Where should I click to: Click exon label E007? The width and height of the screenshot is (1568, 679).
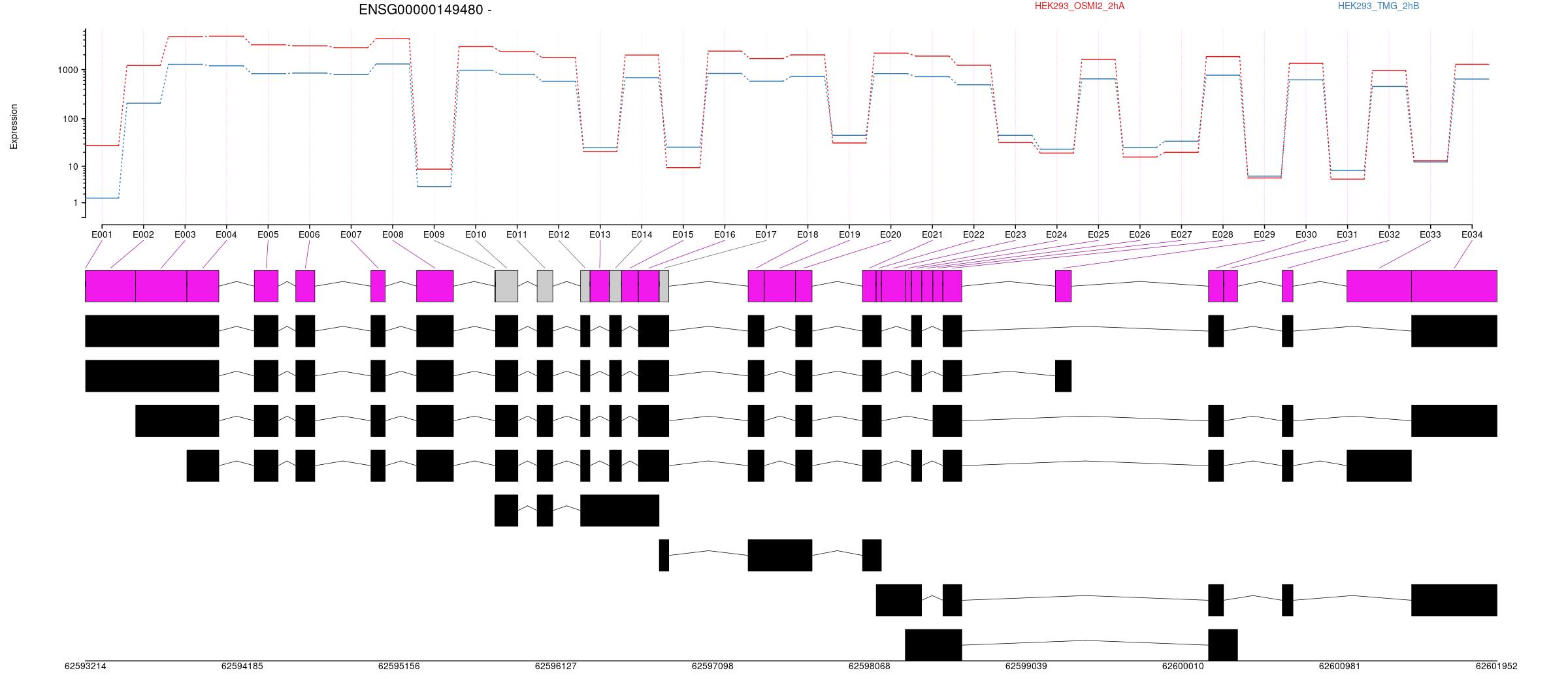[351, 234]
